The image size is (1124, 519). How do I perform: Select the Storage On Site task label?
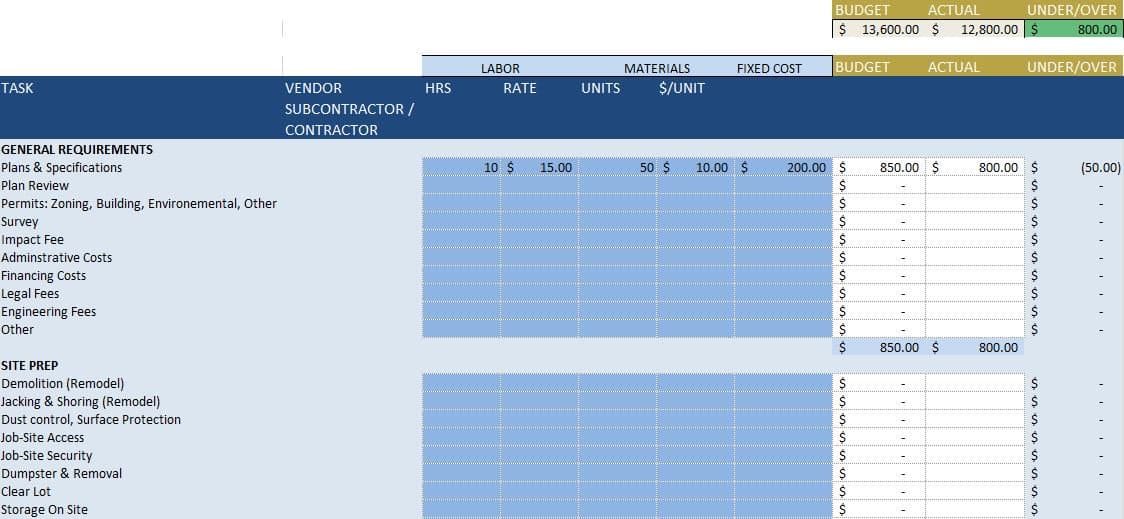(44, 510)
